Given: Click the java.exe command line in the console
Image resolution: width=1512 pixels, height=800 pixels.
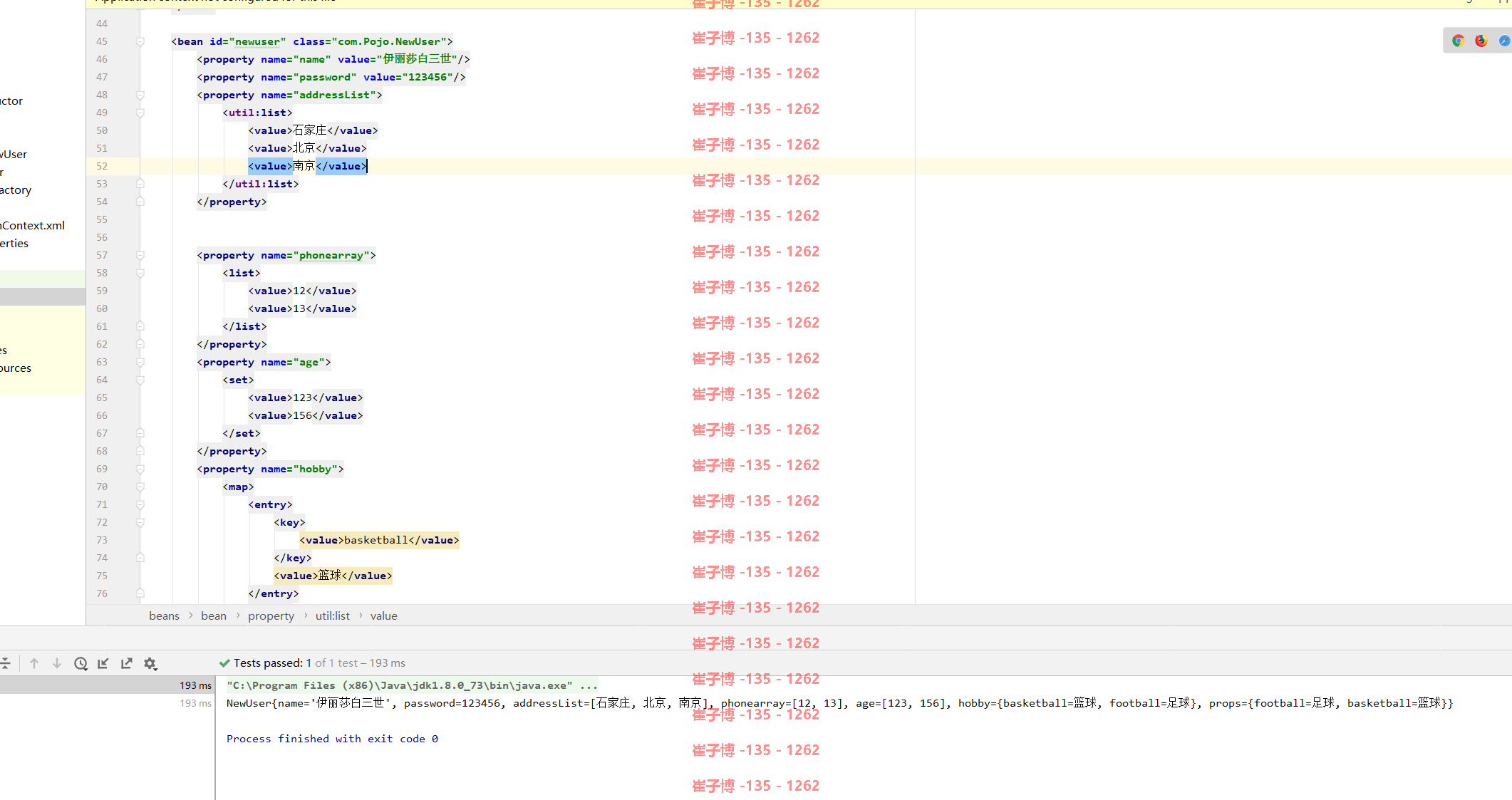Looking at the screenshot, I should [412, 685].
